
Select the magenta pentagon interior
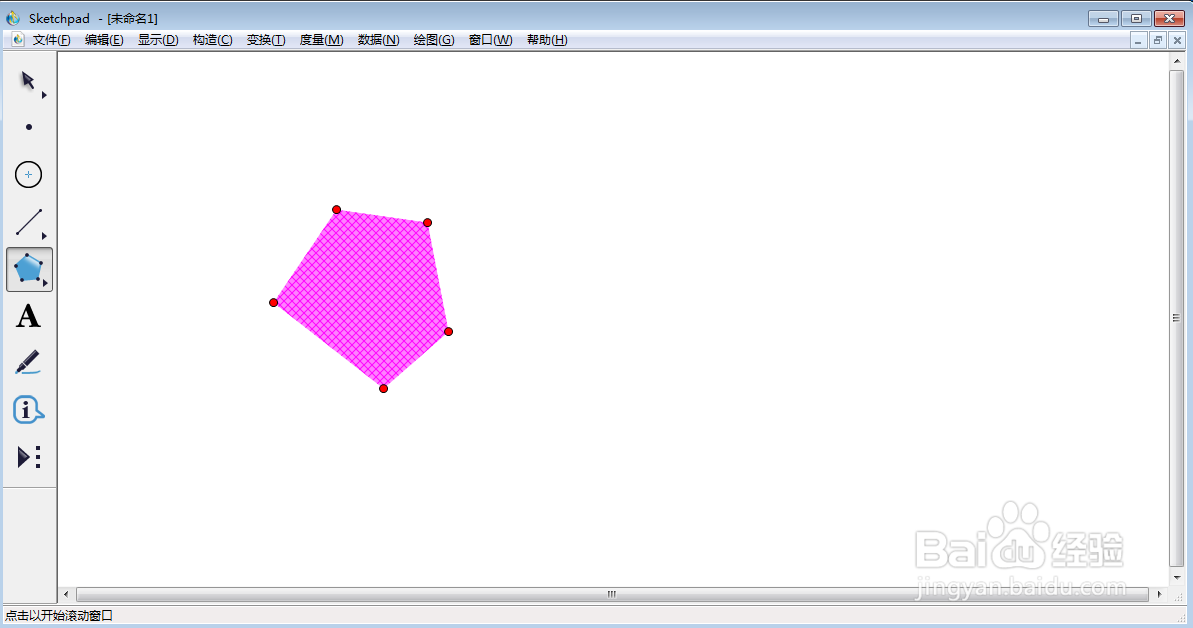coord(369,297)
